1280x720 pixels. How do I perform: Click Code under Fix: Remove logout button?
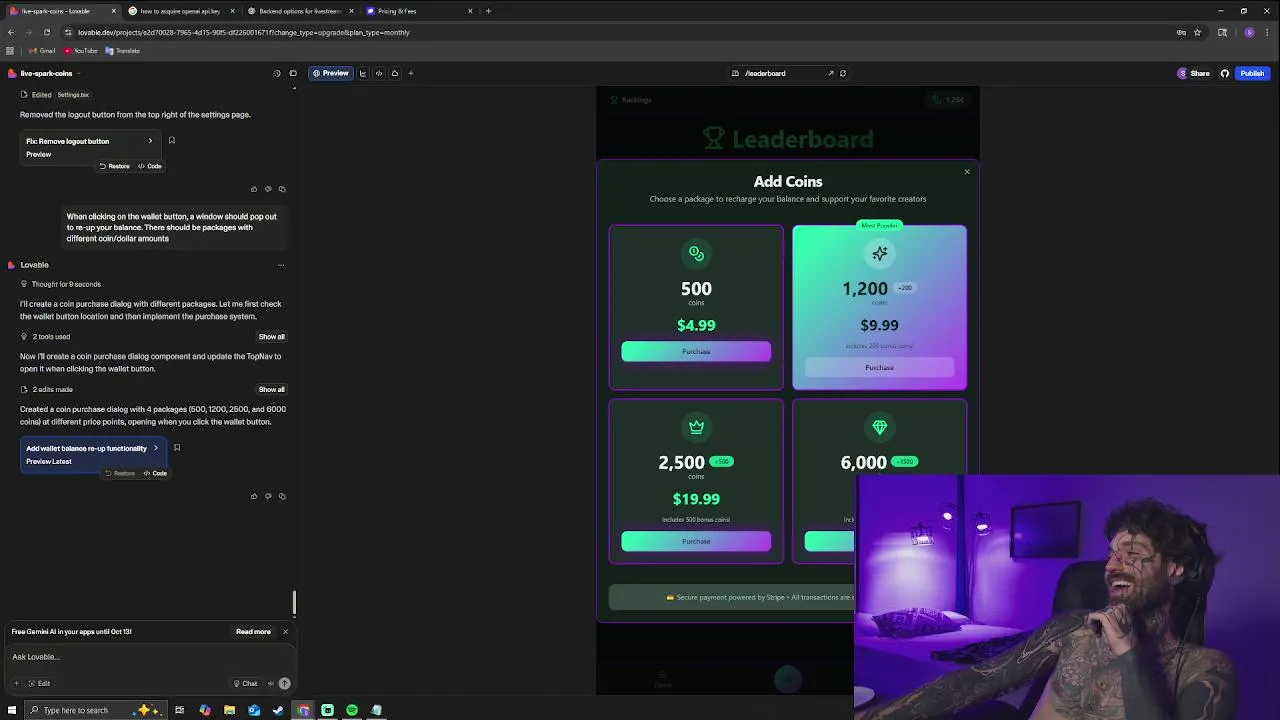tap(149, 166)
